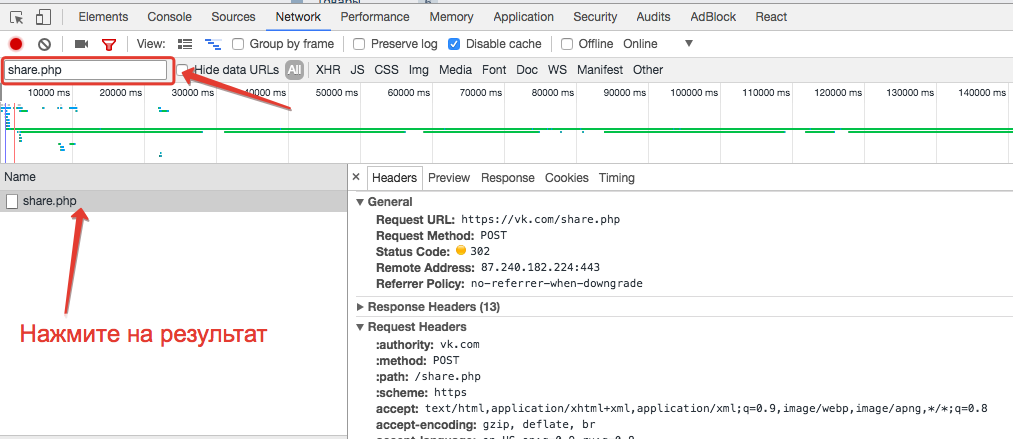Clear the network log
Image resolution: width=1013 pixels, height=439 pixels.
(44, 44)
